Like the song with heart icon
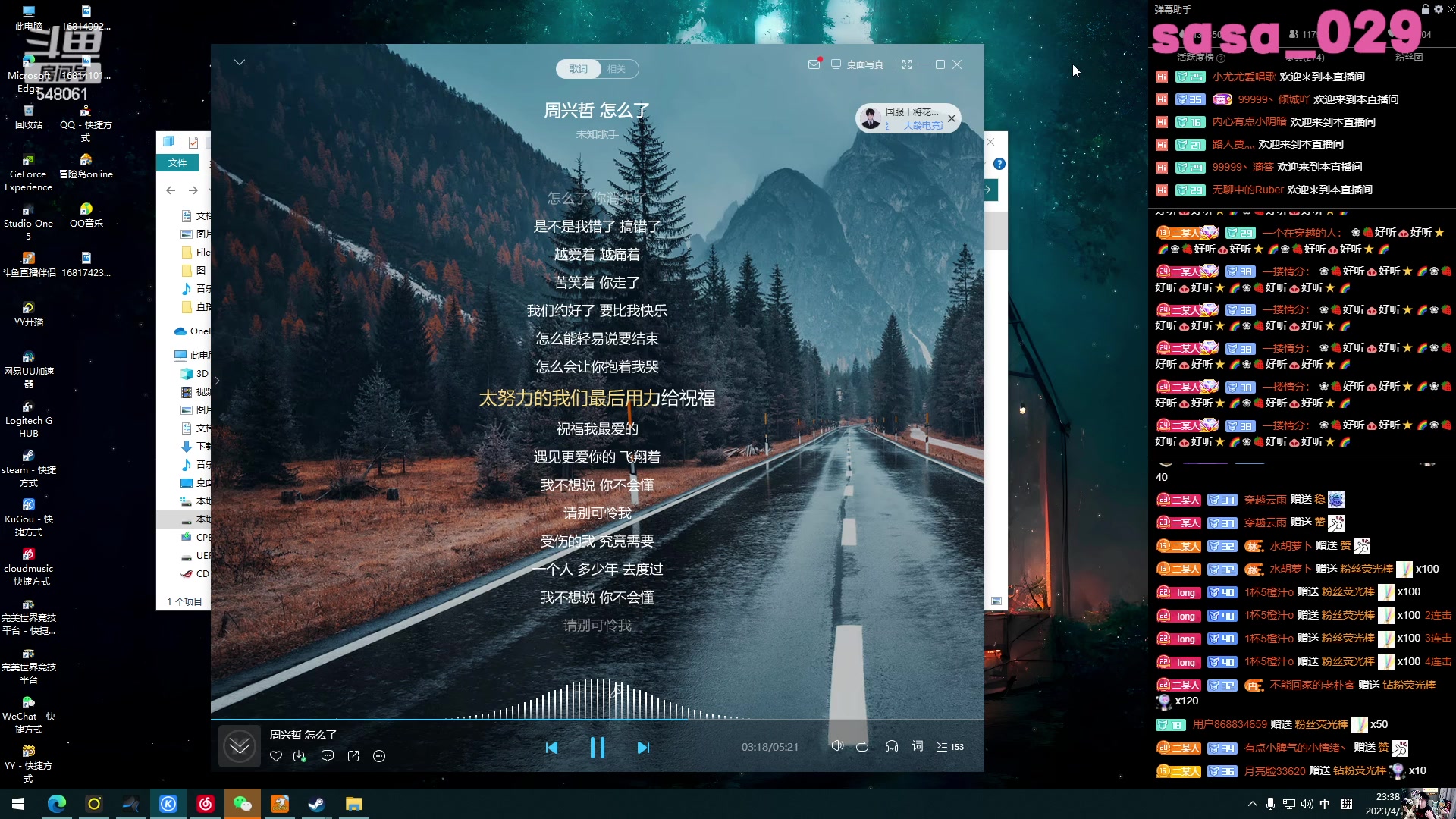Image resolution: width=1456 pixels, height=819 pixels. click(276, 756)
